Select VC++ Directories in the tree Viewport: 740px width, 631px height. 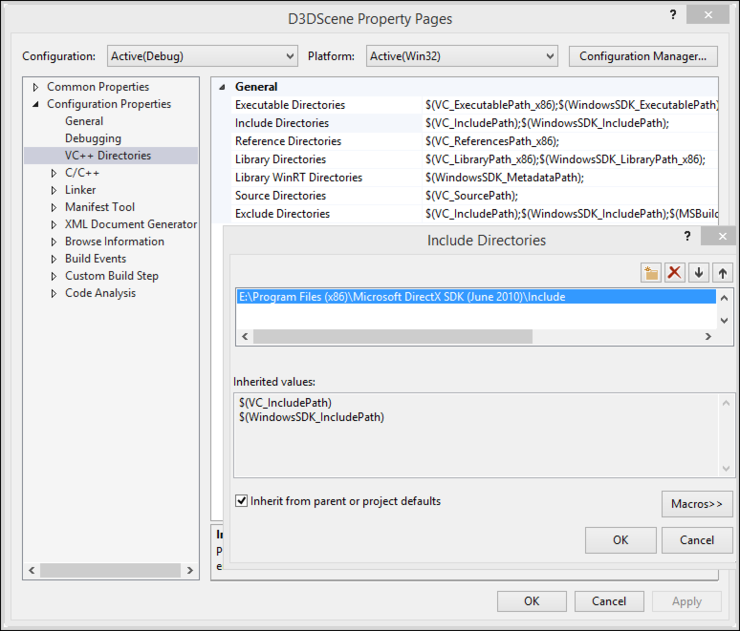coord(108,156)
